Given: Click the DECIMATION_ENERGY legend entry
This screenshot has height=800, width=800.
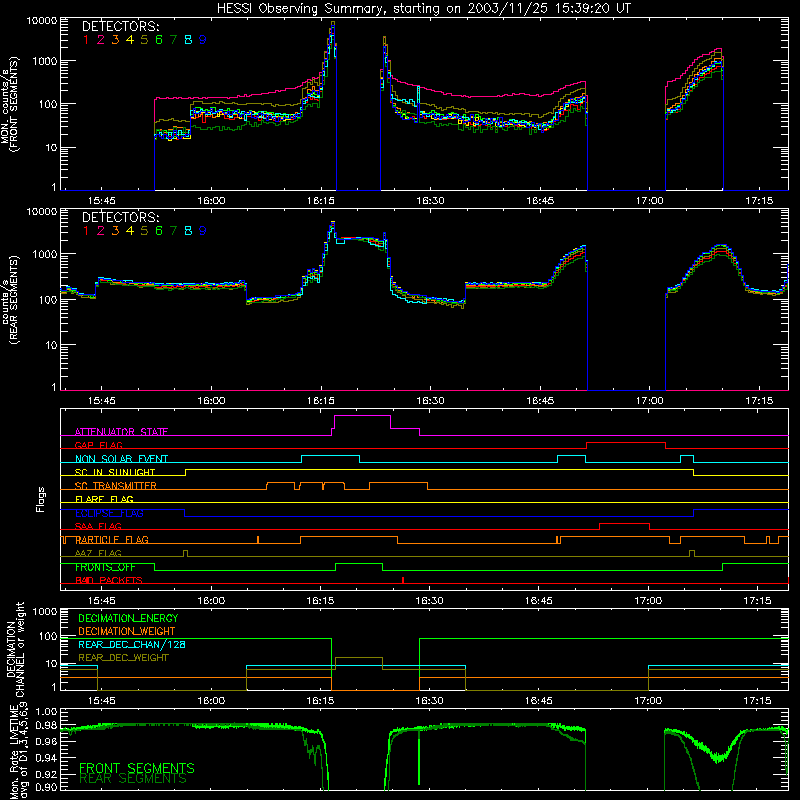Looking at the screenshot, I should pos(128,618).
